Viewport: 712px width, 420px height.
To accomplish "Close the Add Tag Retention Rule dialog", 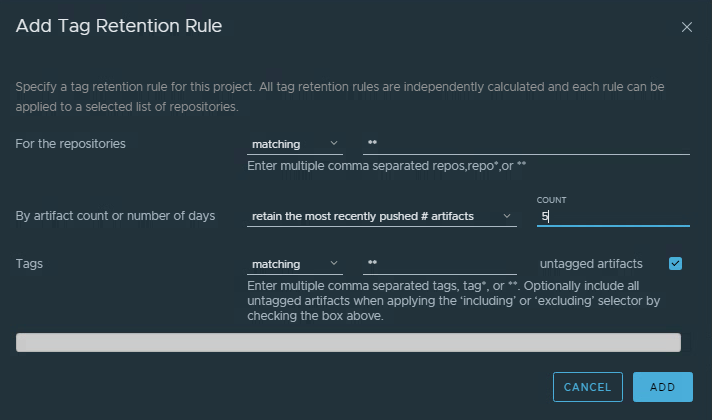I will tap(687, 27).
